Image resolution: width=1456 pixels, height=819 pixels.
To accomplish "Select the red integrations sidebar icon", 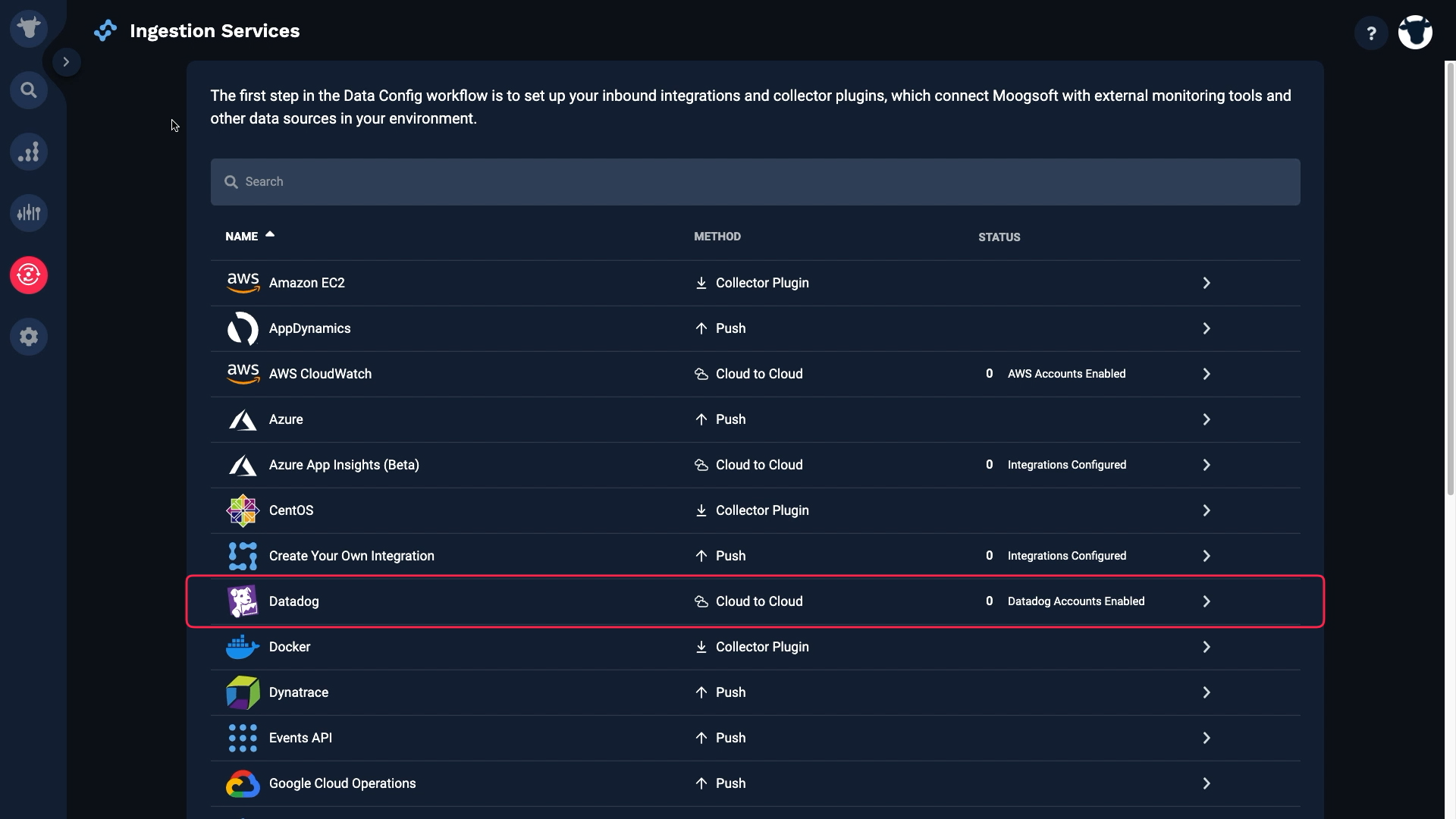I will (29, 275).
